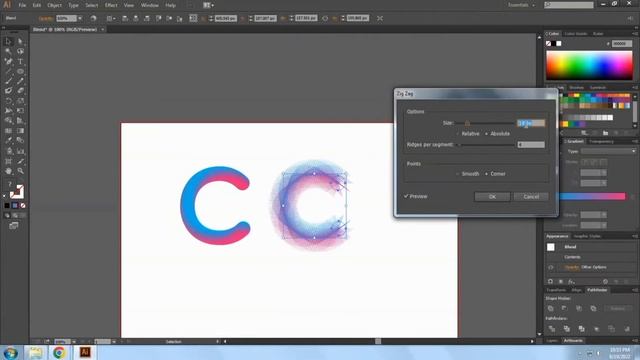Open the Gradient Type dropdown
Image resolution: width=640 pixels, height=360 pixels.
pos(608,151)
